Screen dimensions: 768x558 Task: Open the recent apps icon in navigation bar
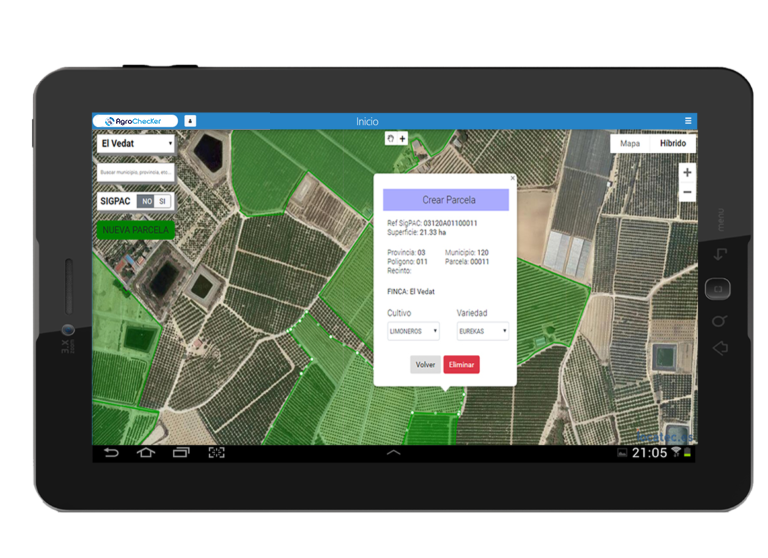[x=181, y=453]
